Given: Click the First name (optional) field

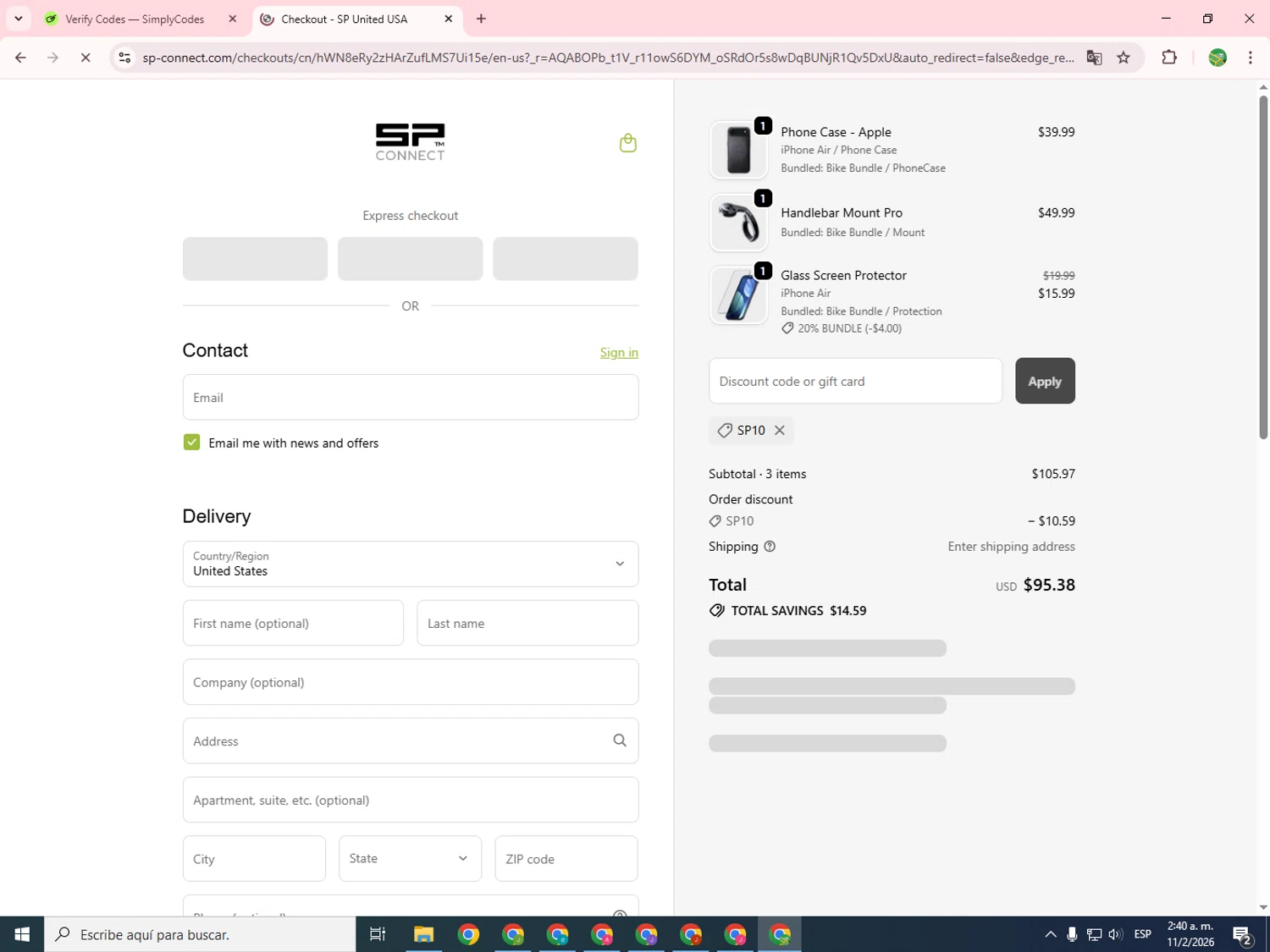Looking at the screenshot, I should coord(293,623).
